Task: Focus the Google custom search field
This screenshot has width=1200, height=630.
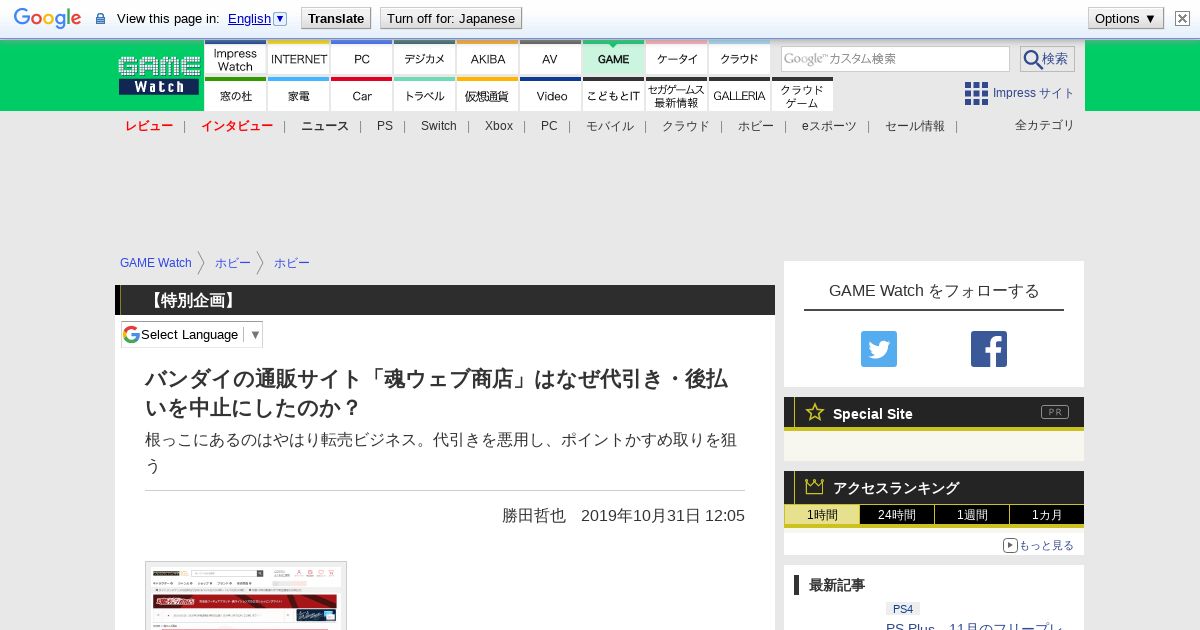Action: 895,59
